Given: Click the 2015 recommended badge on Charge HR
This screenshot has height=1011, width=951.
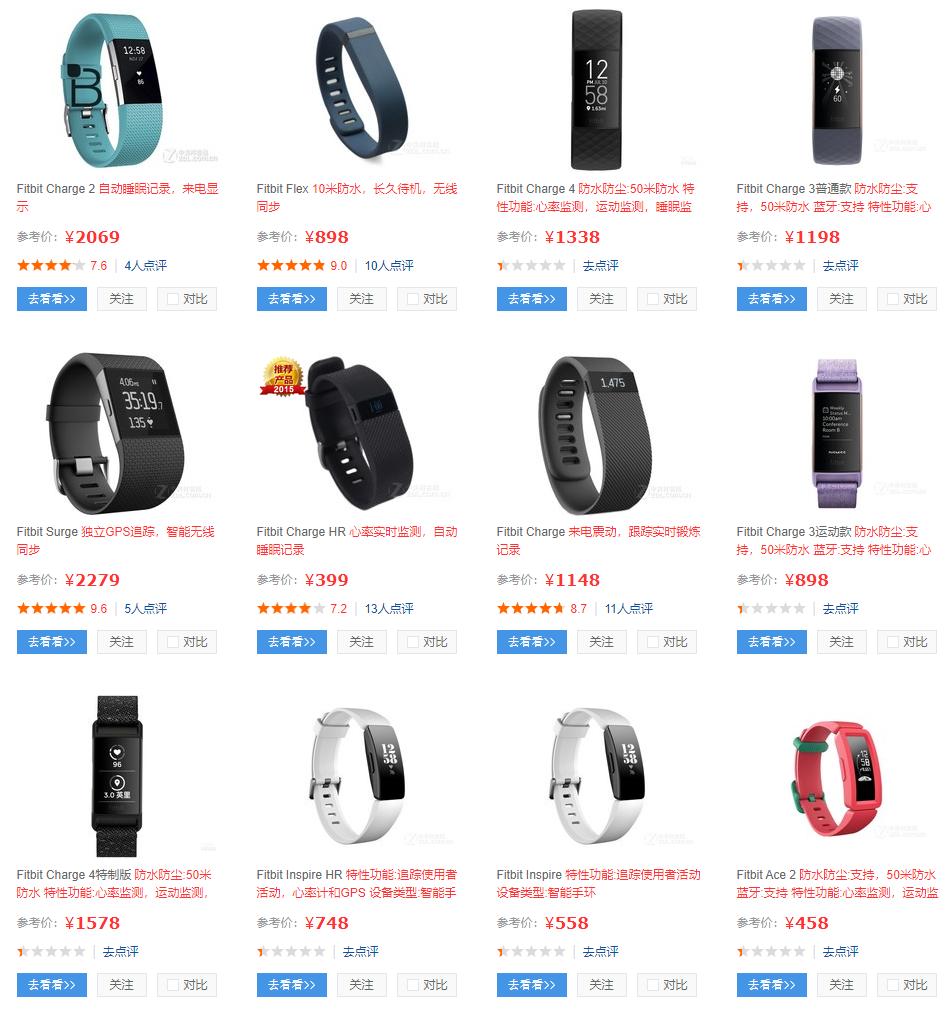Looking at the screenshot, I should (282, 377).
